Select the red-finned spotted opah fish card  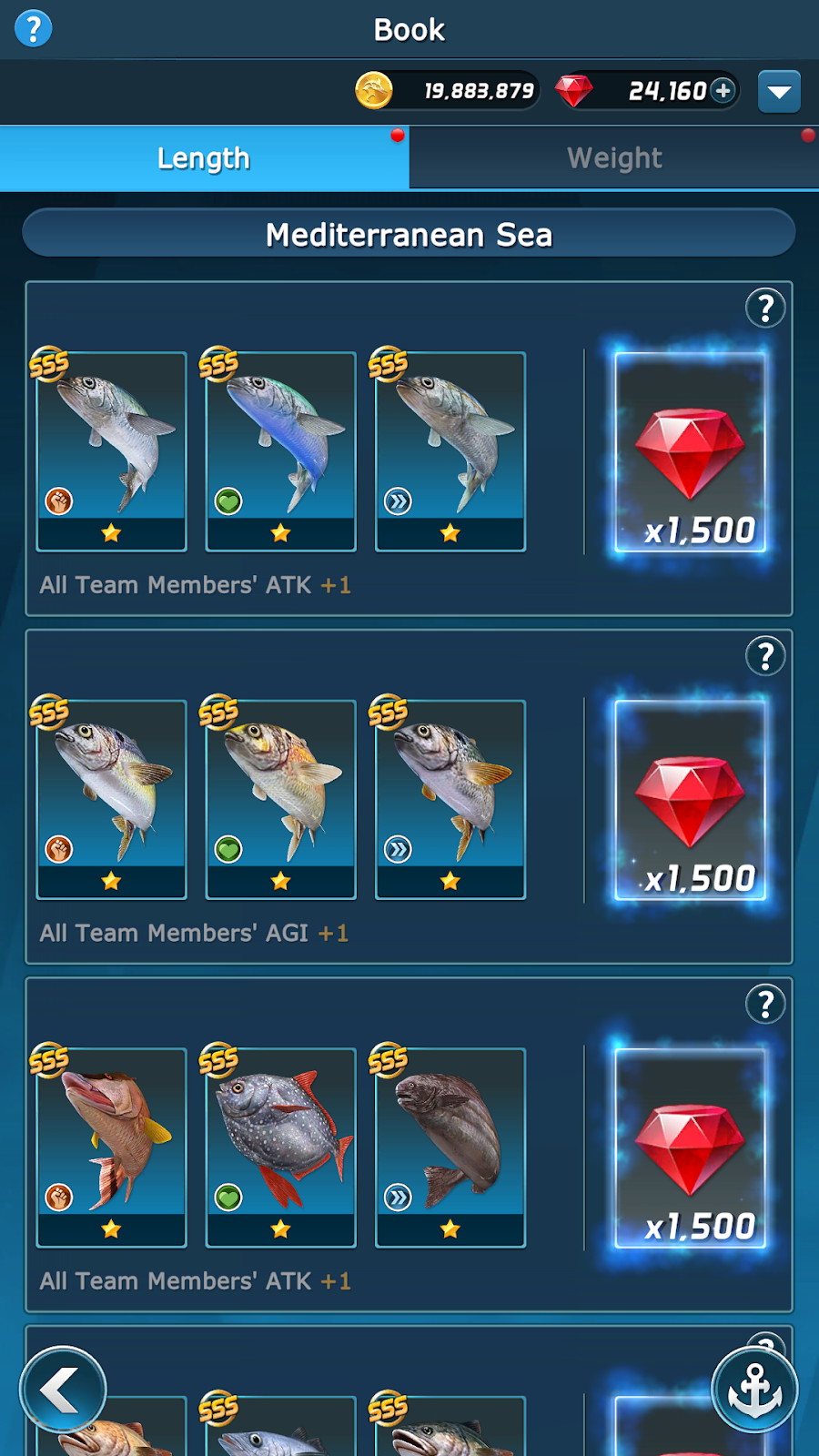coord(280,1148)
